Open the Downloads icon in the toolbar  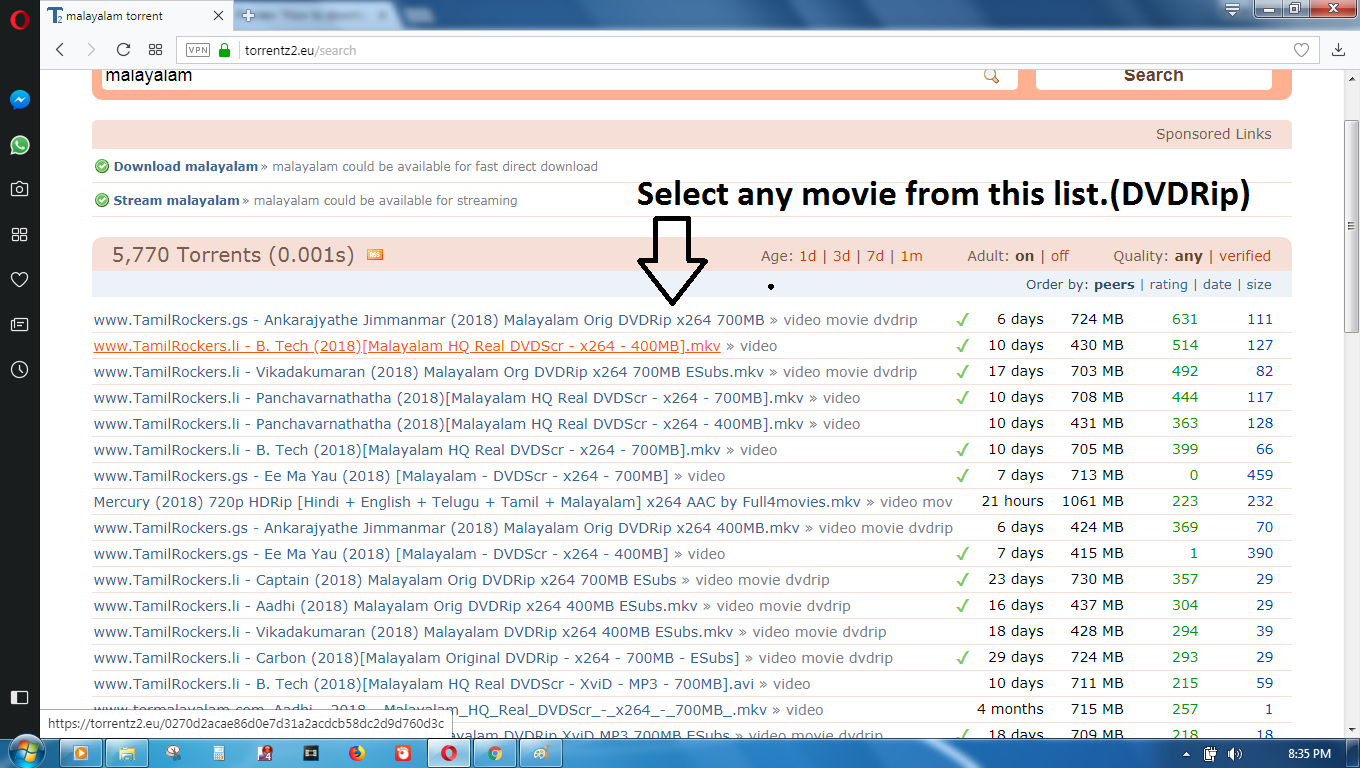1339,50
